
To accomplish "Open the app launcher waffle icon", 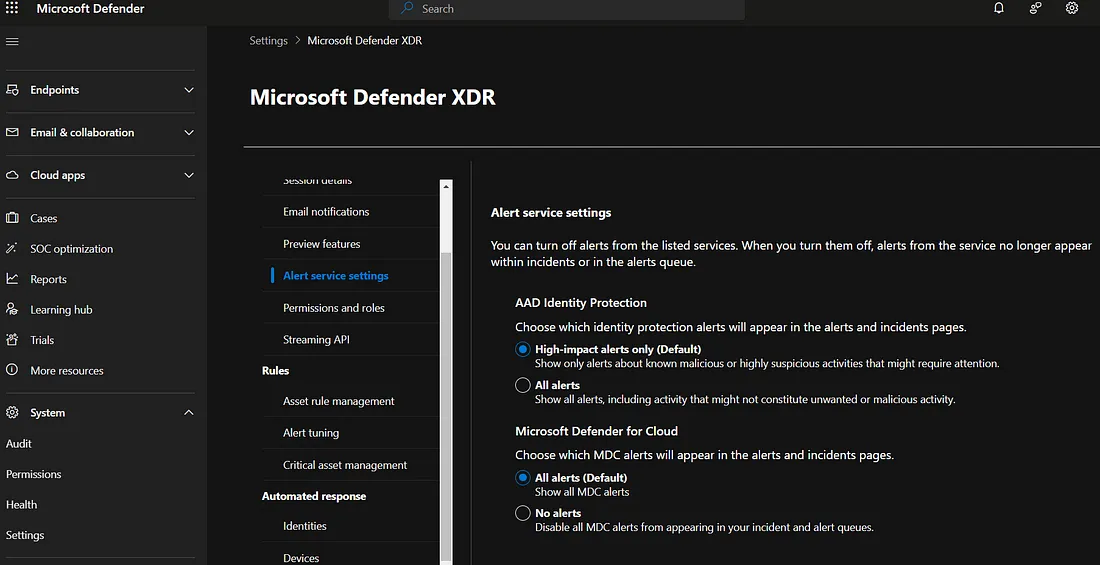I will (12, 8).
